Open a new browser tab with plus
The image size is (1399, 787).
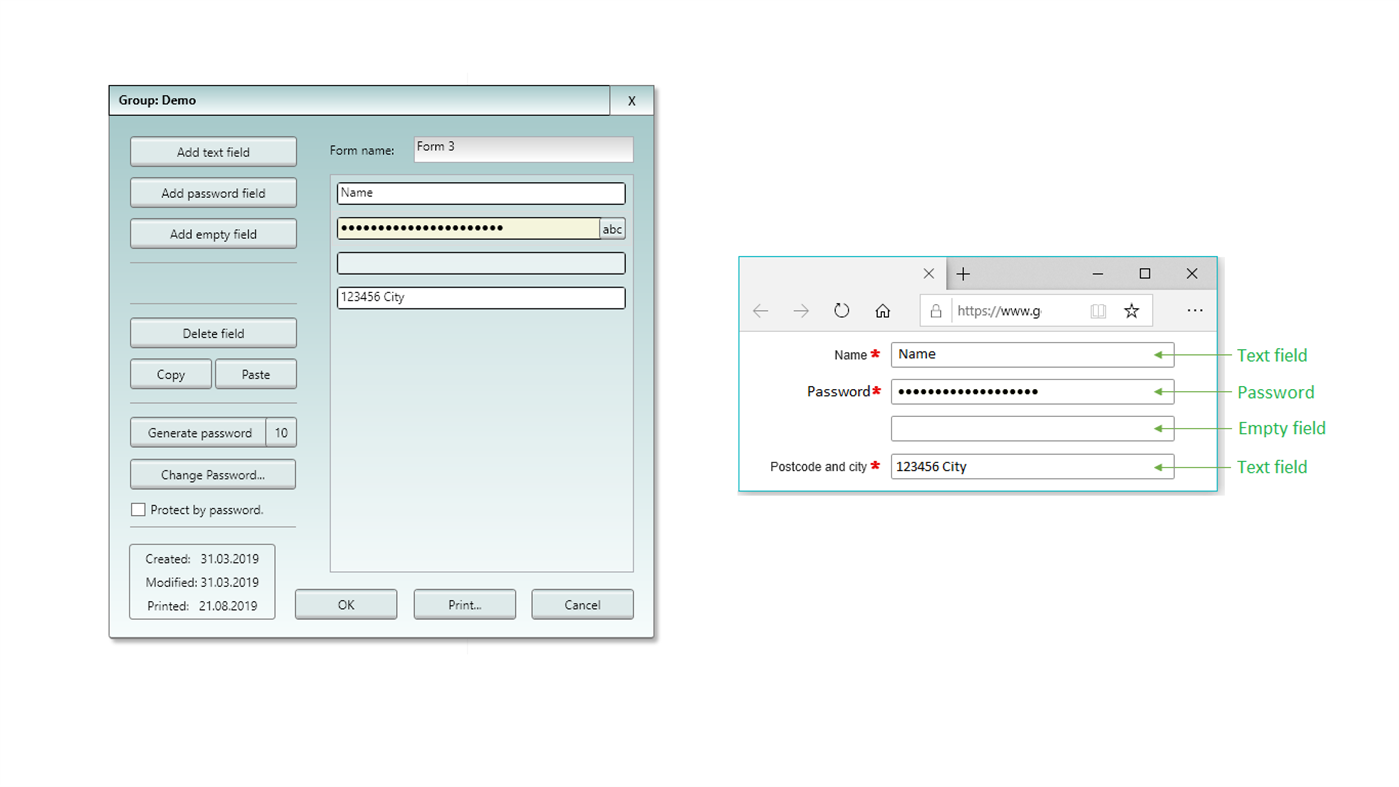962,273
